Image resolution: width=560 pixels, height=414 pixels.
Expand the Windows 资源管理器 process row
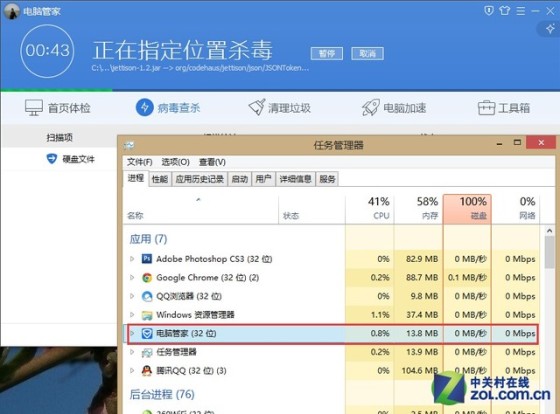(x=132, y=314)
